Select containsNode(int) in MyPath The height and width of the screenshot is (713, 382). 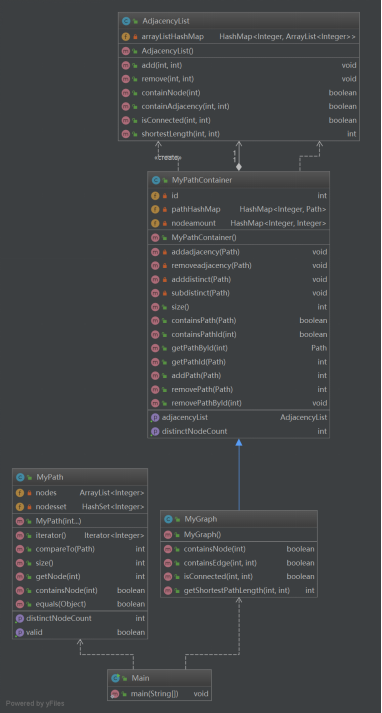coord(80,590)
